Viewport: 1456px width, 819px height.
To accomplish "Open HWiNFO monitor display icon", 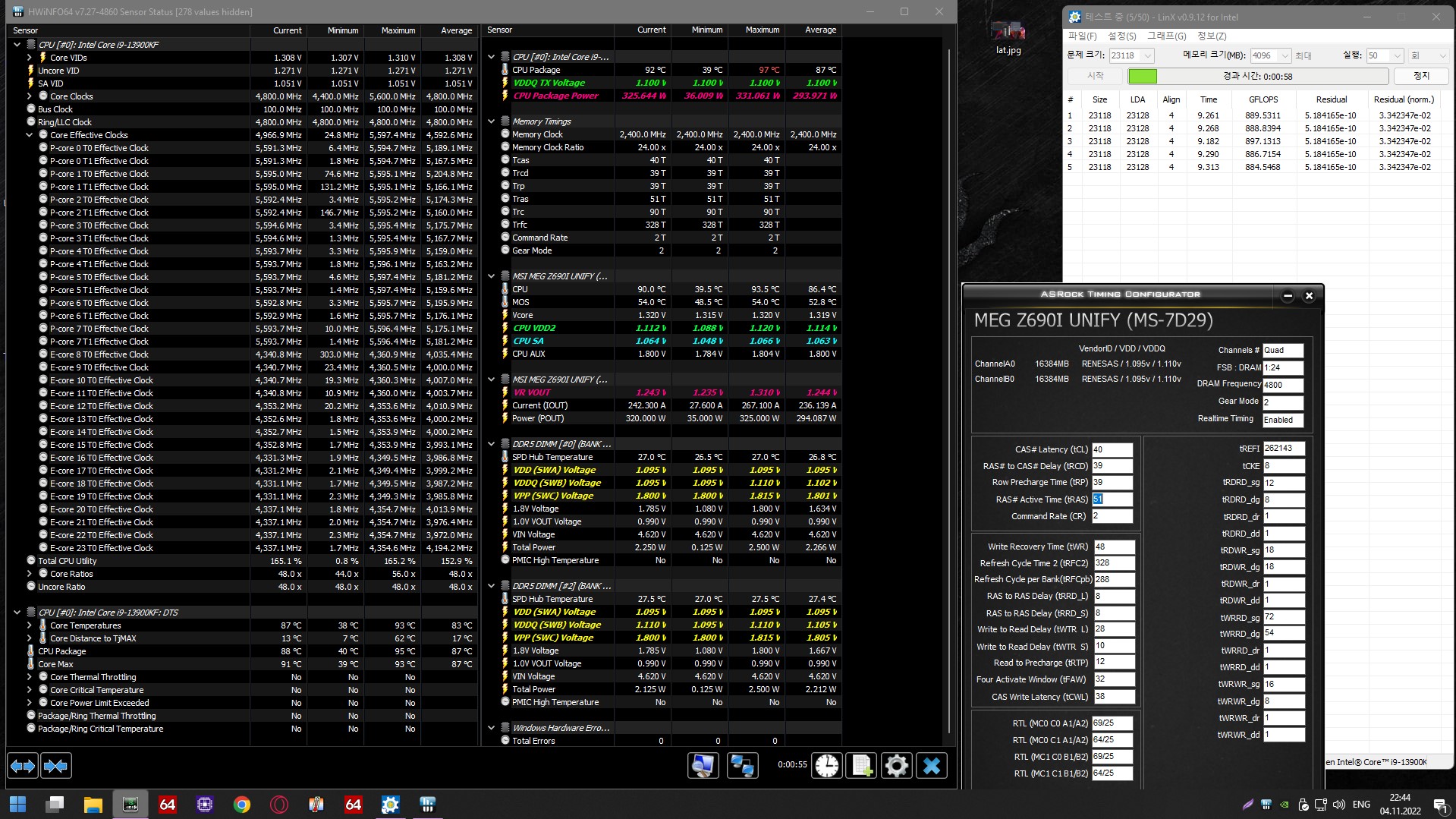I will [x=703, y=766].
